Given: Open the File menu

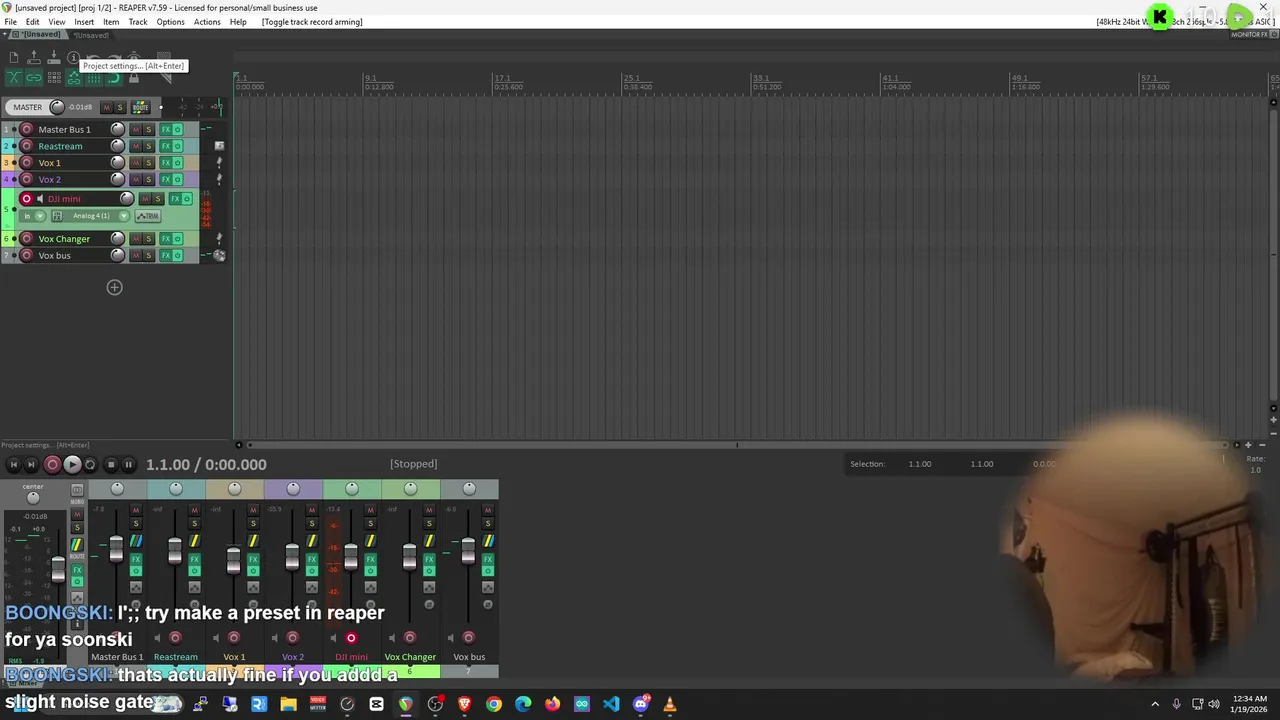Looking at the screenshot, I should (10, 22).
